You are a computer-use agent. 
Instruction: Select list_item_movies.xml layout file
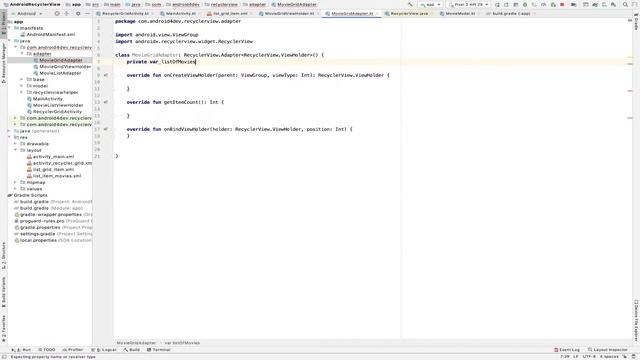point(57,176)
